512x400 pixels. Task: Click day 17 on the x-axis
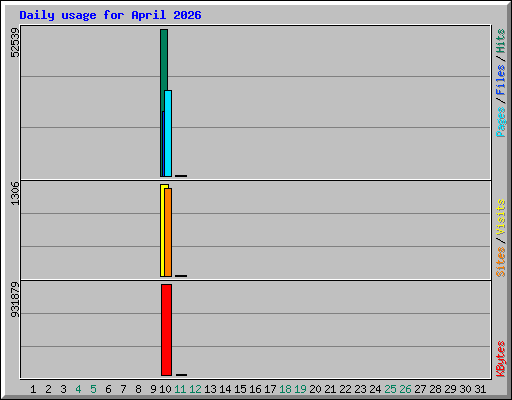(x=270, y=389)
